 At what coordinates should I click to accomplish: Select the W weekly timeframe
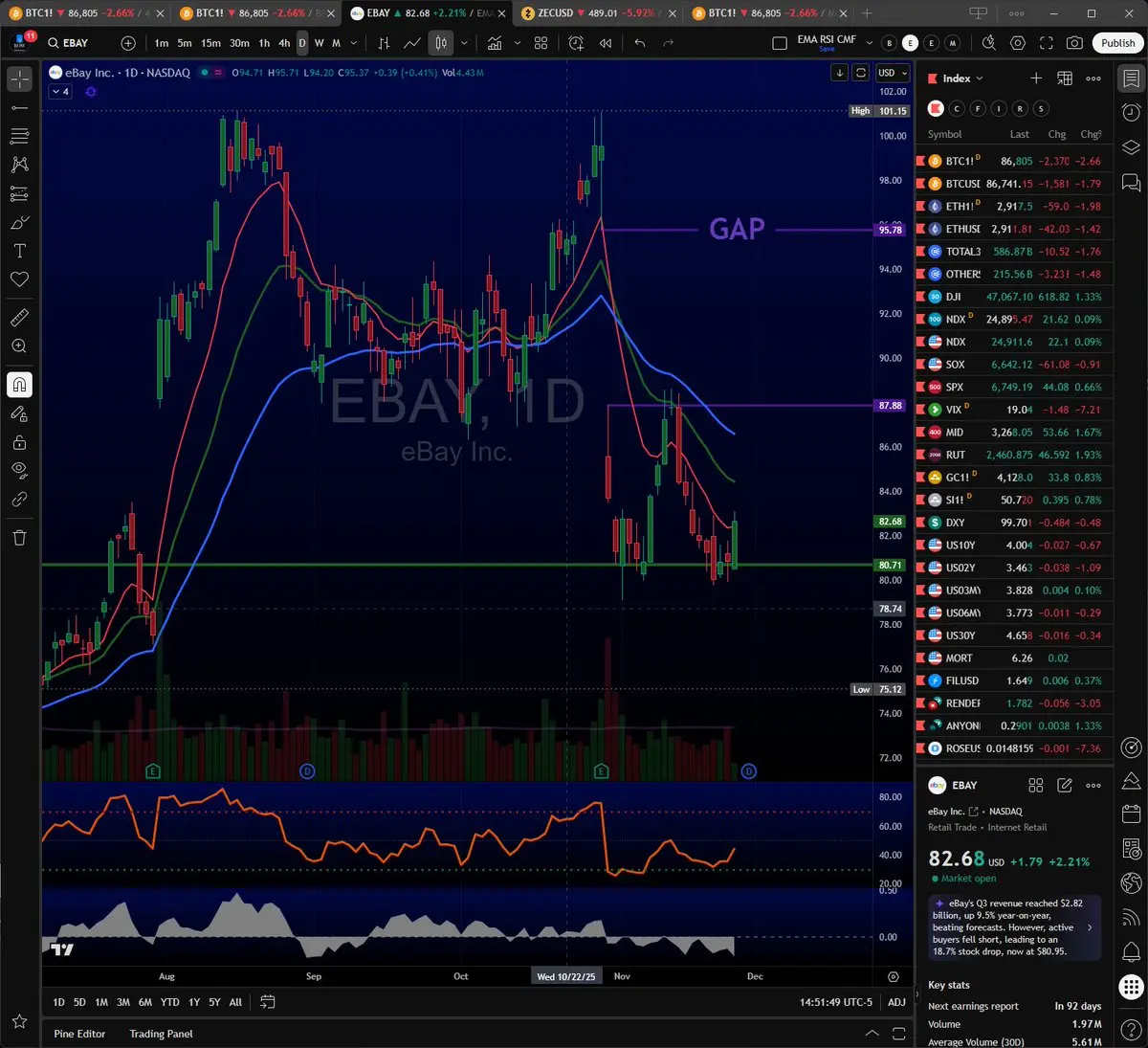(320, 43)
